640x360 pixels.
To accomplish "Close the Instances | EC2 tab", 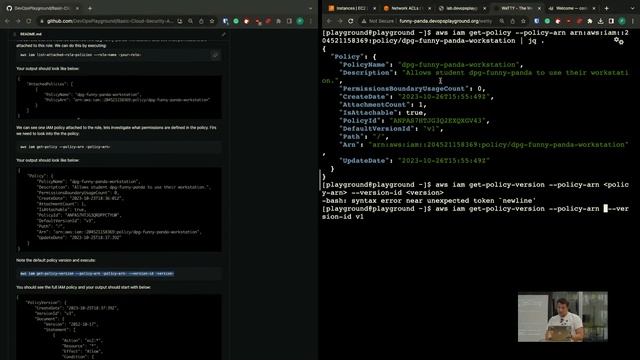I will point(374,8).
